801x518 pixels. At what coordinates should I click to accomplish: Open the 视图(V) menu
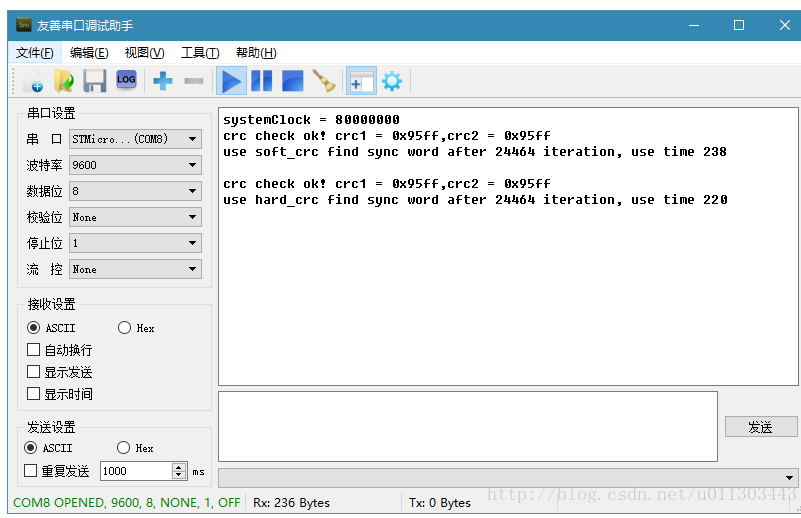point(144,53)
